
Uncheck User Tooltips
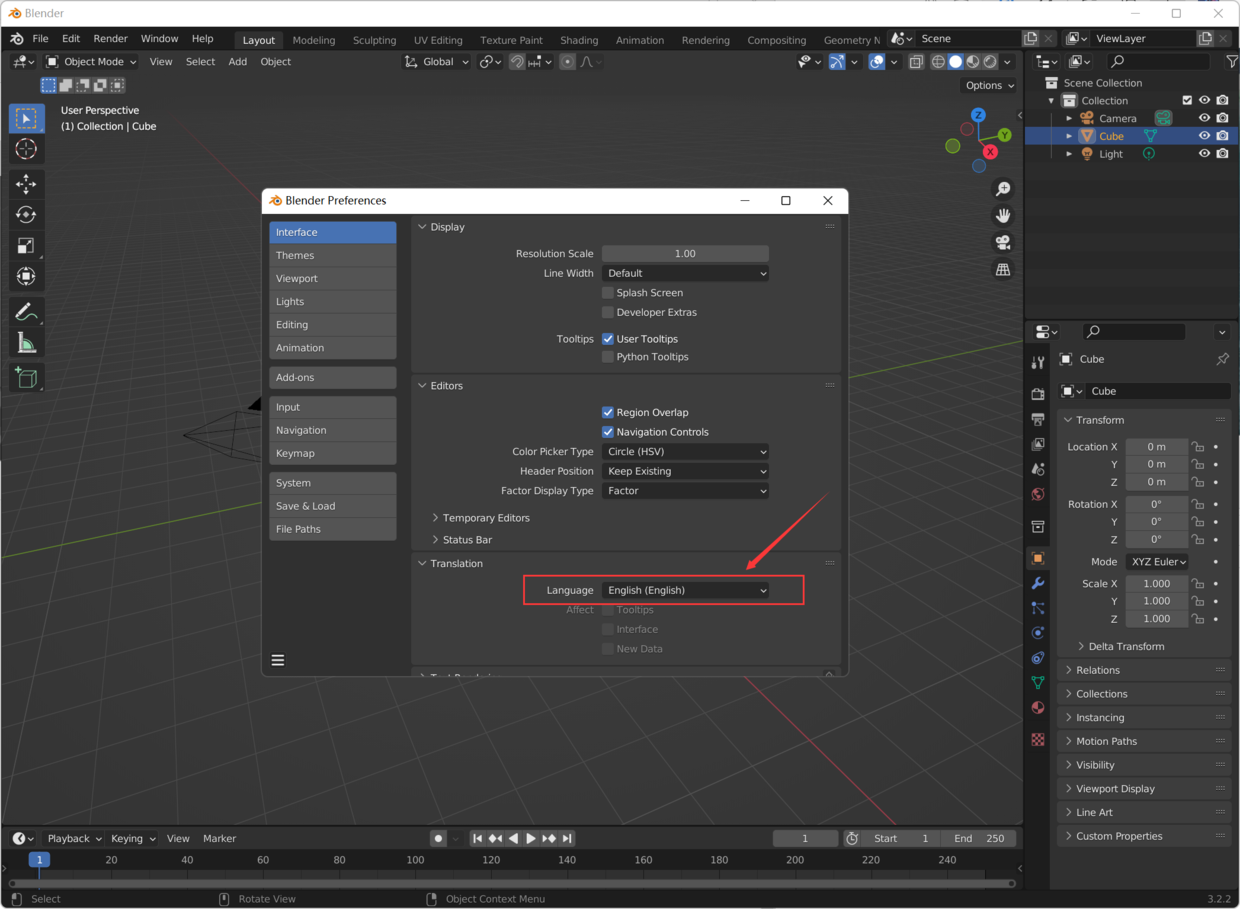(608, 339)
